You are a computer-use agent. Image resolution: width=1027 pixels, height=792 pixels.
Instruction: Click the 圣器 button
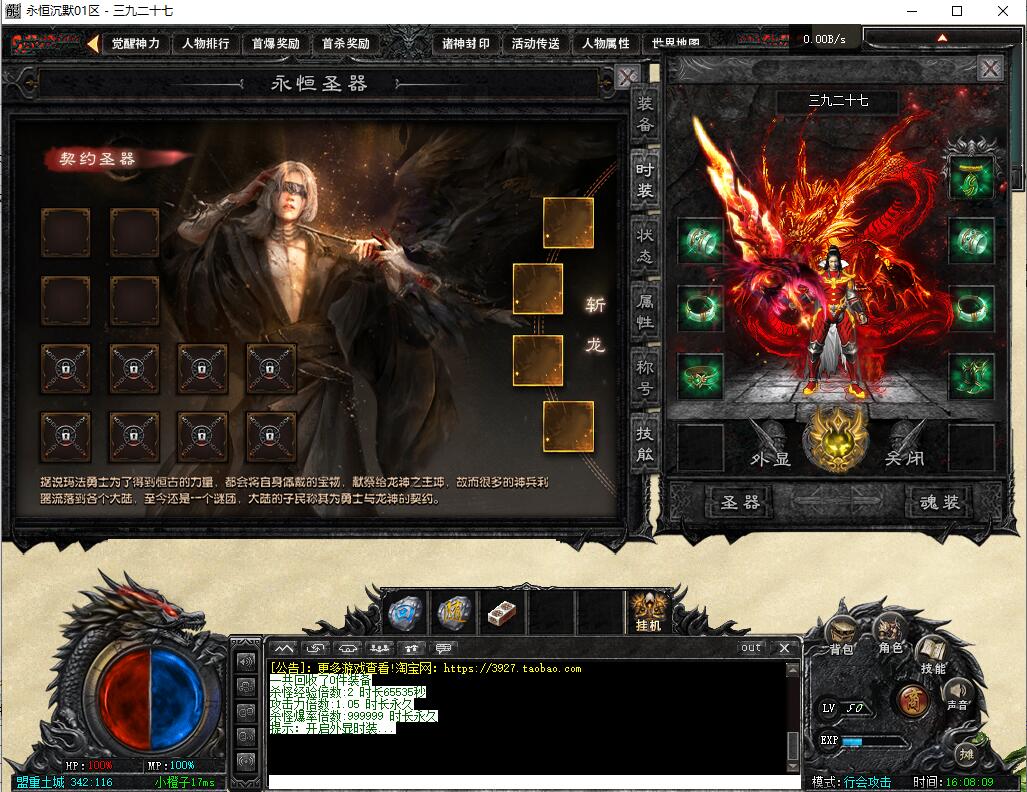click(740, 502)
